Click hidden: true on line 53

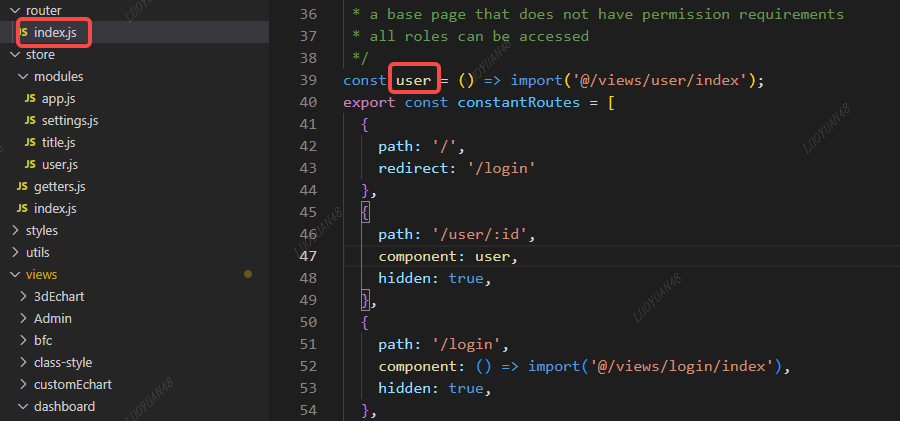[435, 388]
